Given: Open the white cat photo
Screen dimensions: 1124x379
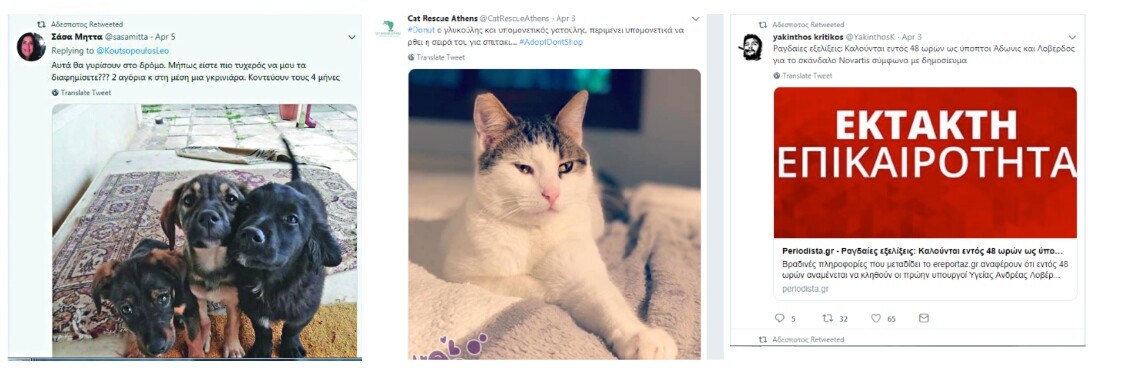Looking at the screenshot, I should click(x=554, y=214).
